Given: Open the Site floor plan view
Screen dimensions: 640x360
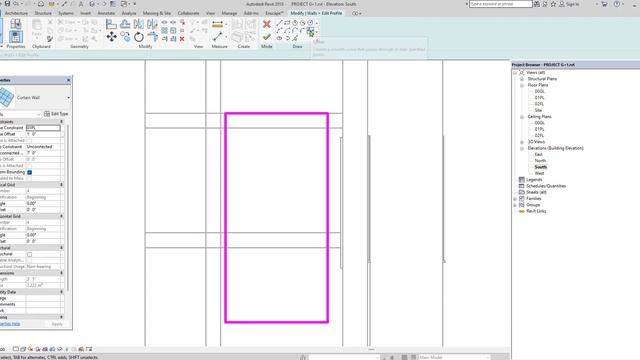Looking at the screenshot, I should point(538,110).
